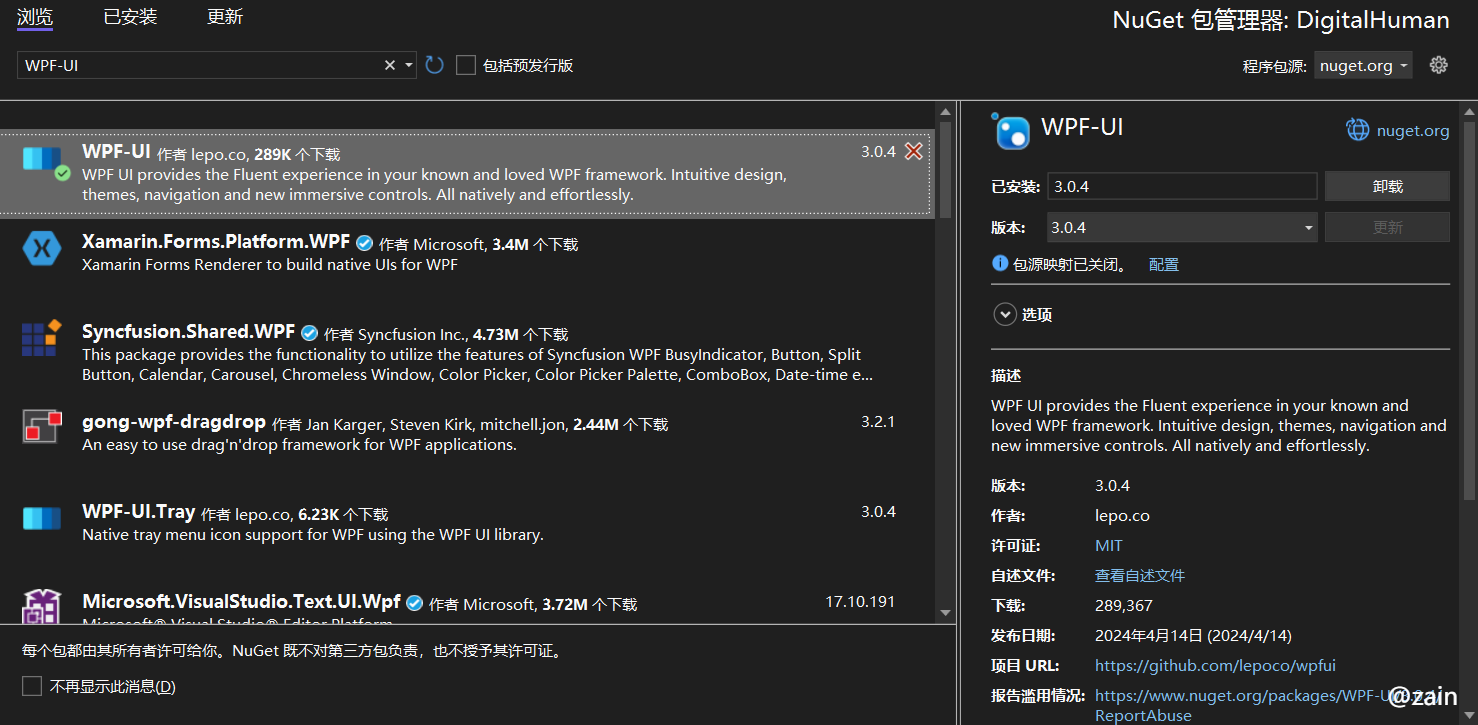
Task: Select the Syncfusion.Shared.WPF package title
Action: tap(189, 331)
